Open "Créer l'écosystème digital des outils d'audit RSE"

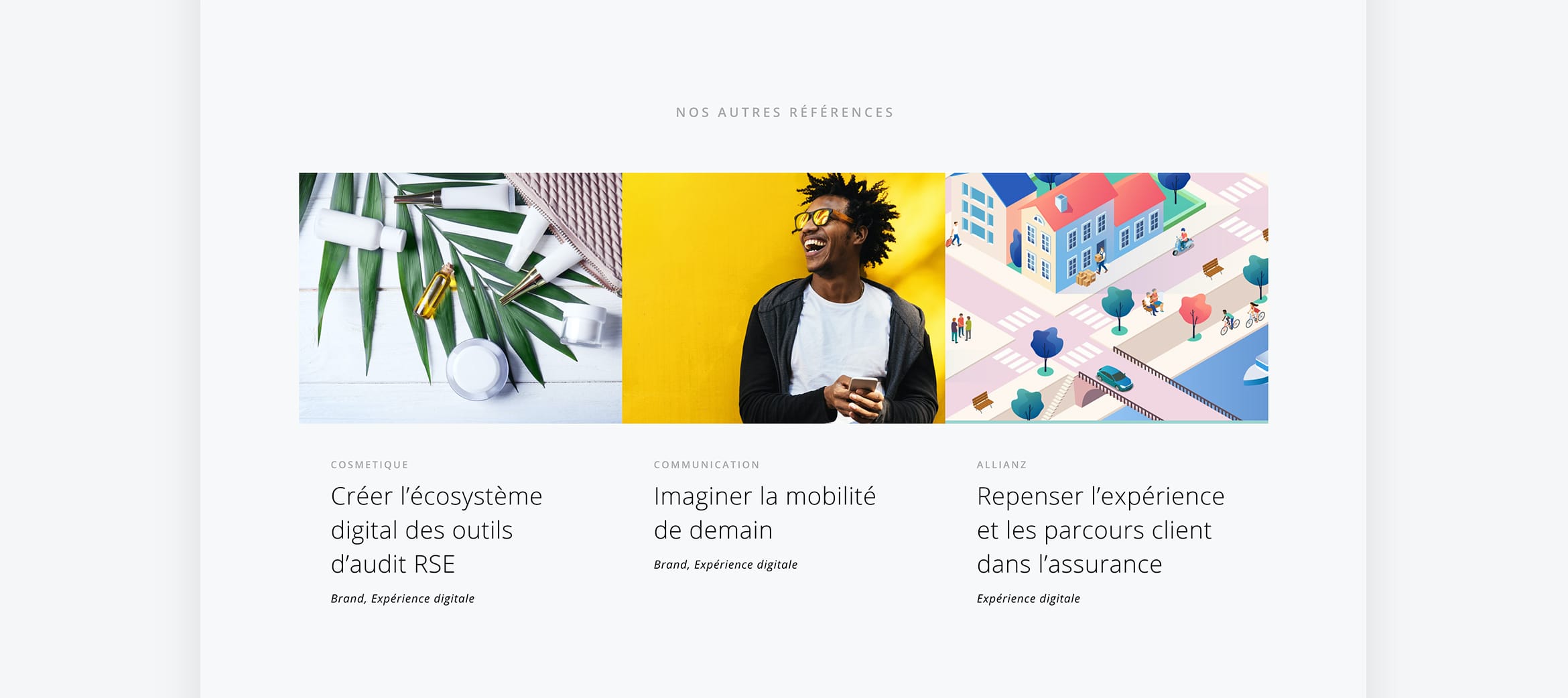436,530
